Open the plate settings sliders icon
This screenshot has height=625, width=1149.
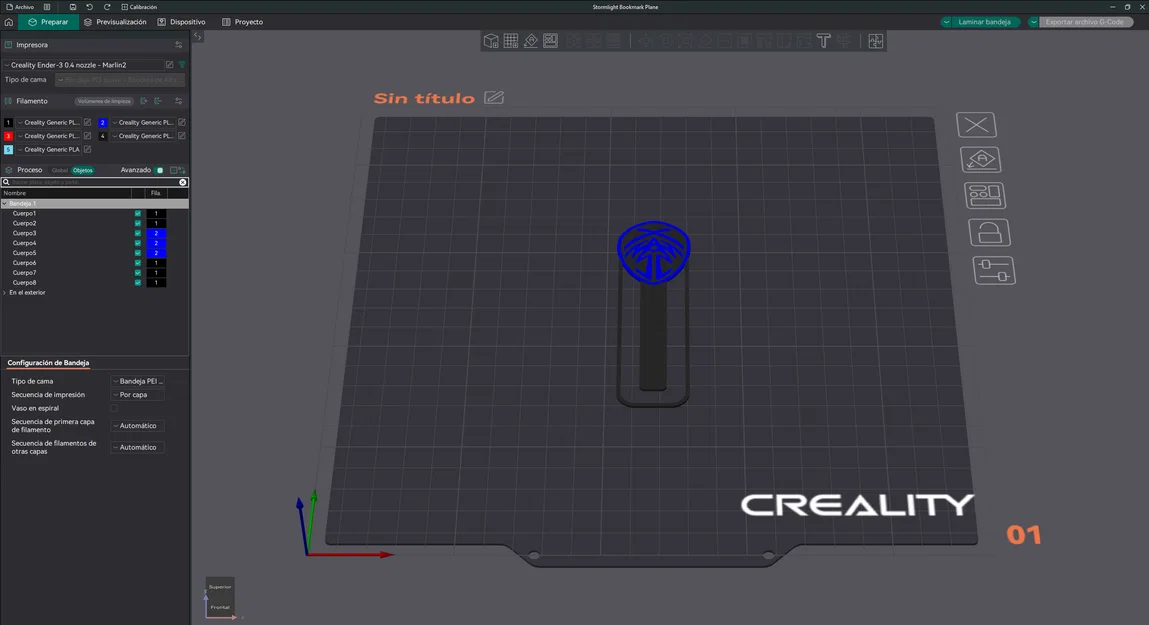[994, 270]
